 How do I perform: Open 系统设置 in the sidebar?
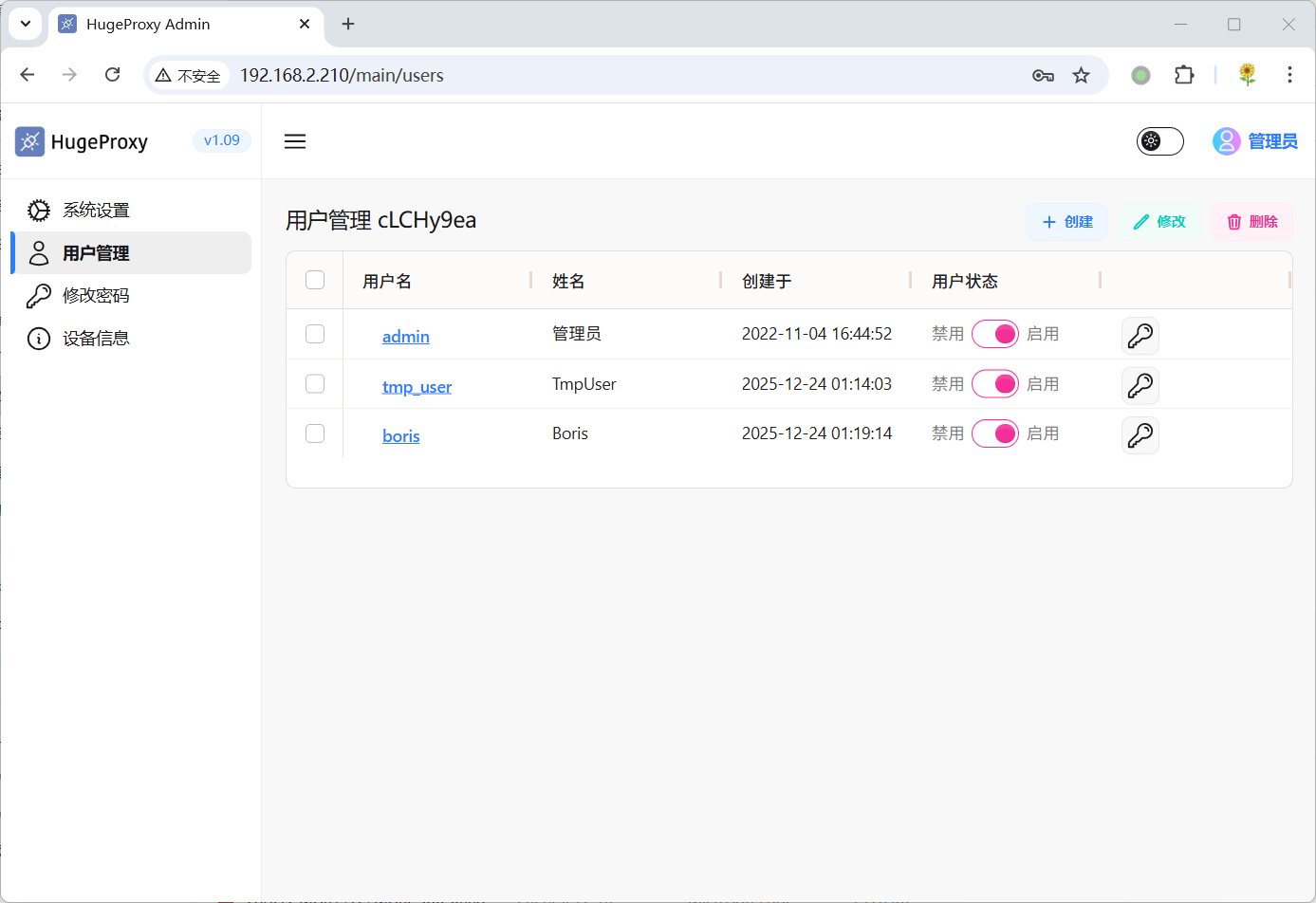(x=95, y=210)
